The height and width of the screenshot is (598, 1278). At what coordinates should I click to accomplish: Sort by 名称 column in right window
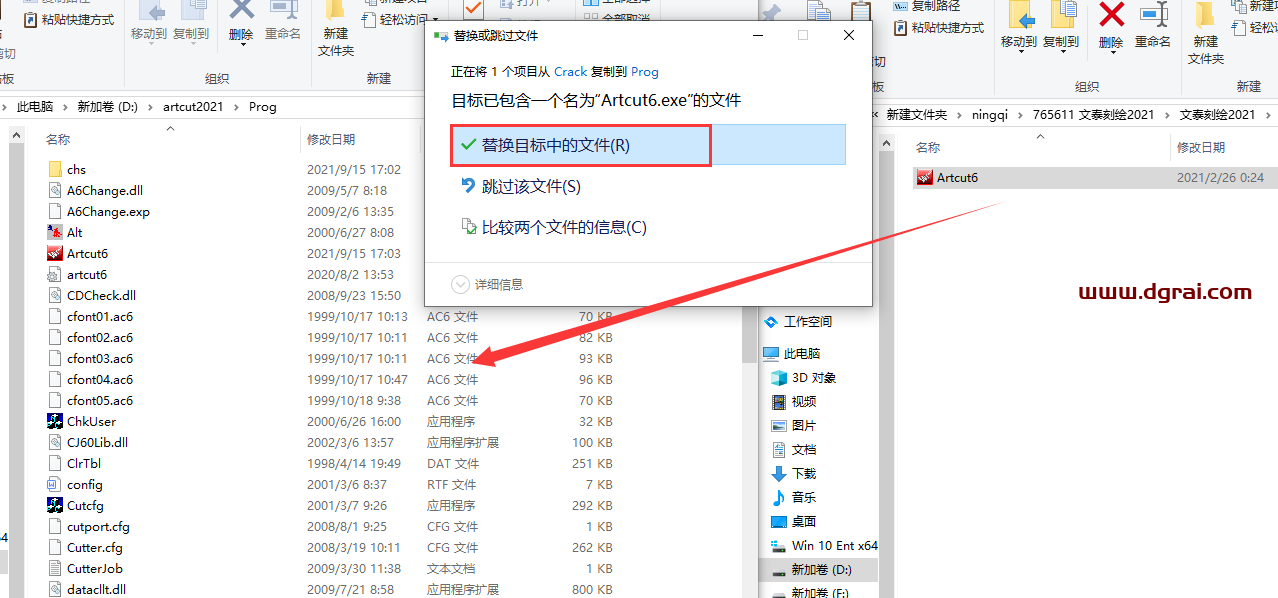point(928,147)
